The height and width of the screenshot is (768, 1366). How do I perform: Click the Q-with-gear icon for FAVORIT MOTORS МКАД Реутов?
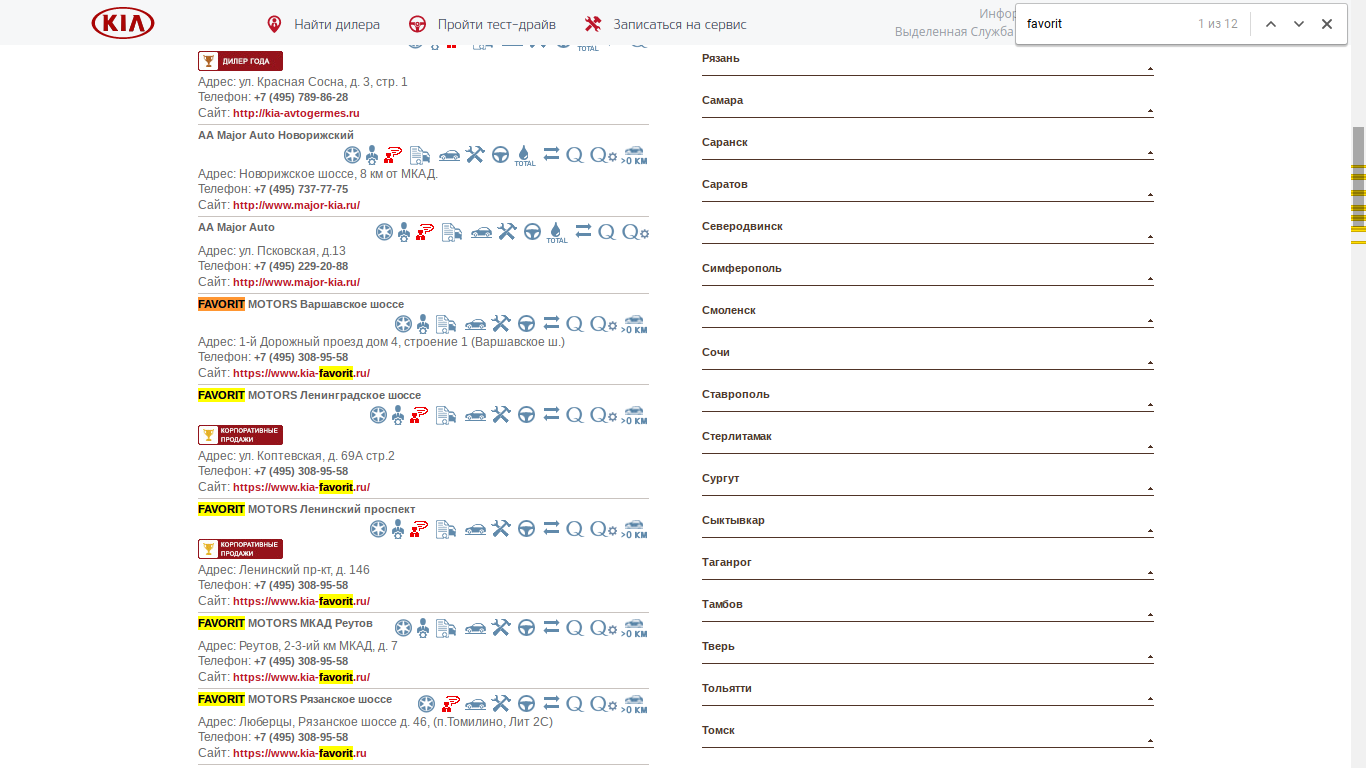pos(603,628)
